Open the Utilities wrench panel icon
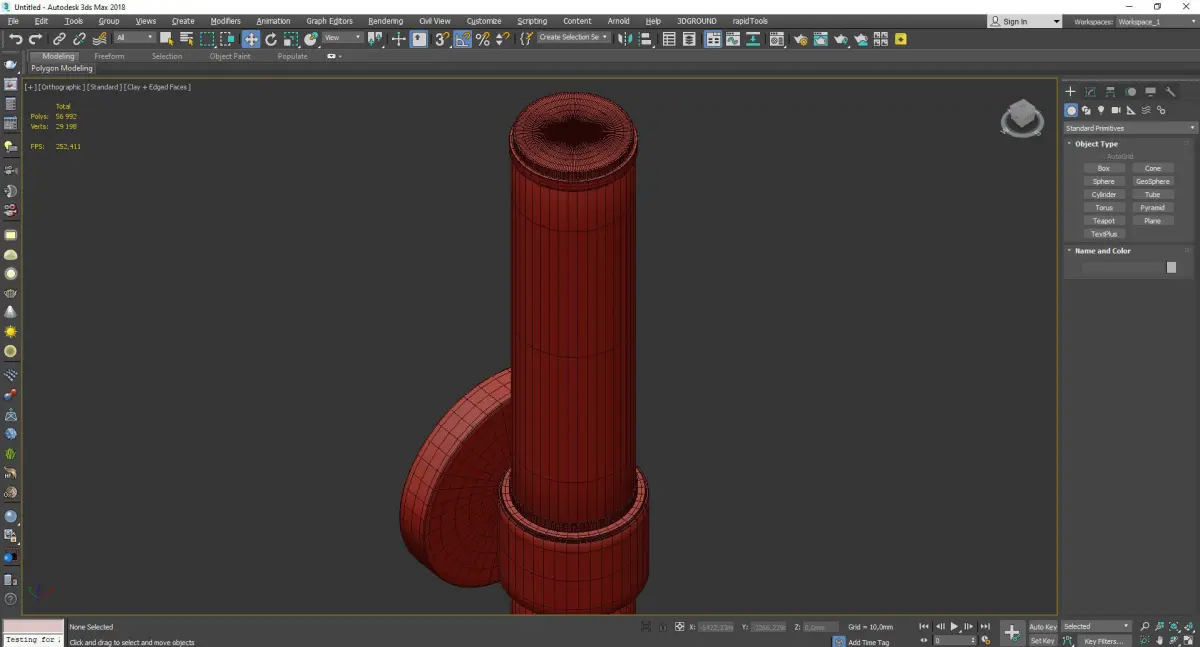 [1171, 92]
